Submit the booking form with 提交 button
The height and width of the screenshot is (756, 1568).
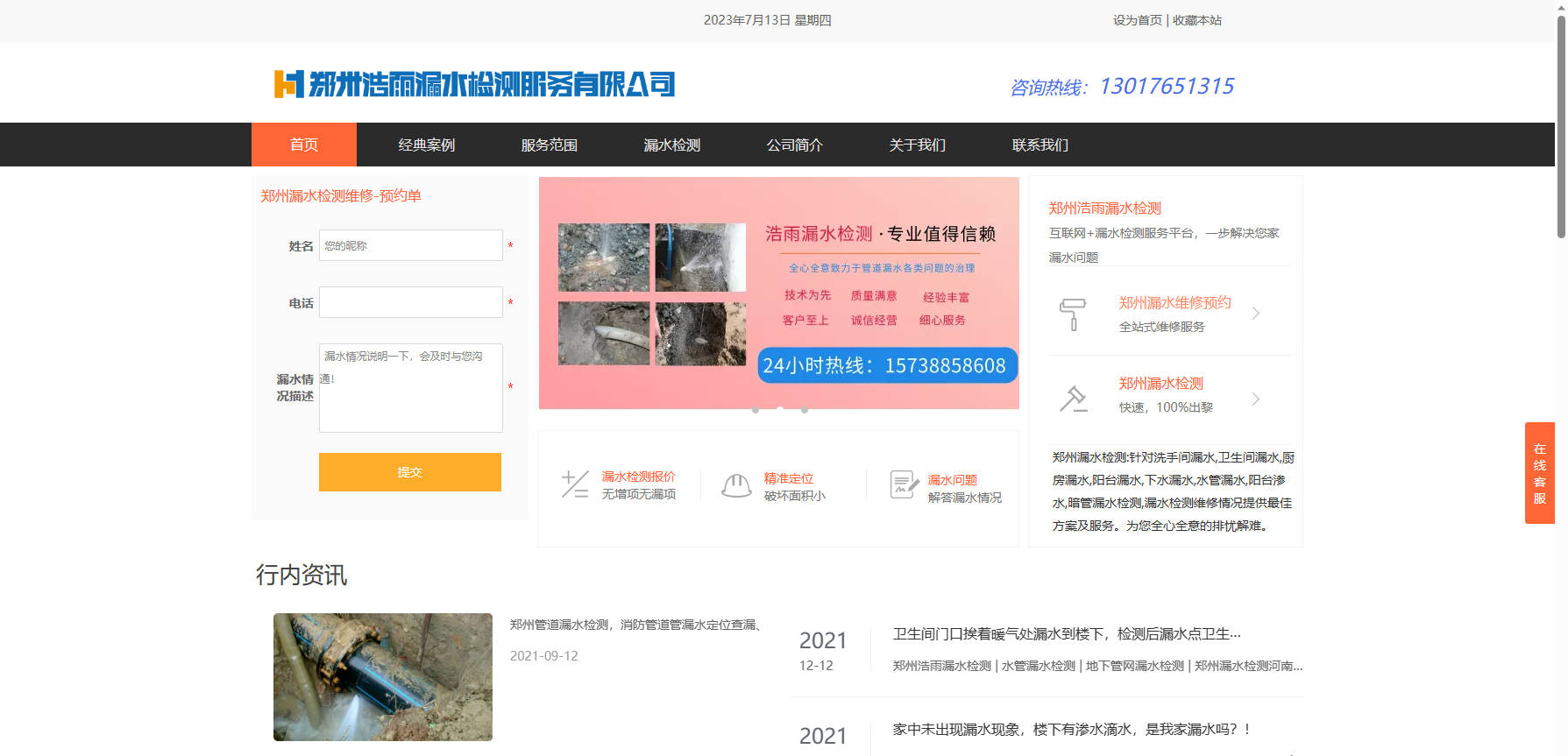410,472
